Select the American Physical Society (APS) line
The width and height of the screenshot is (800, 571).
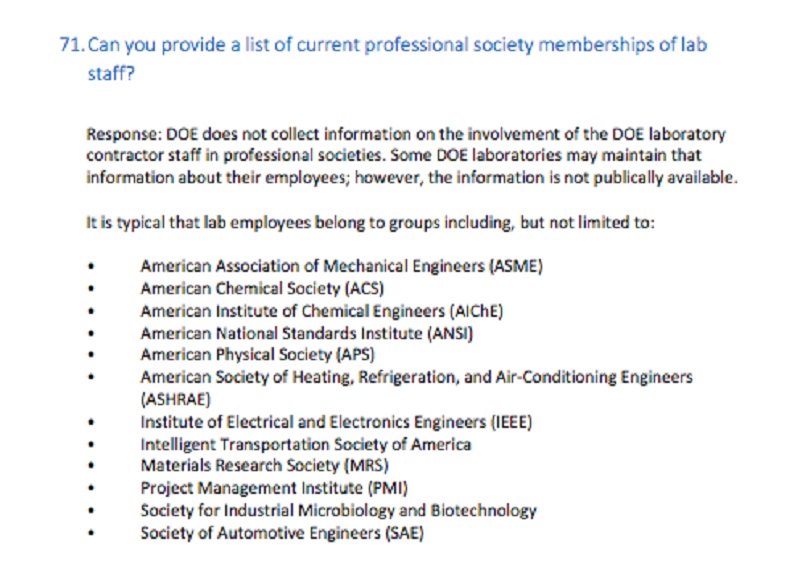pos(258,354)
